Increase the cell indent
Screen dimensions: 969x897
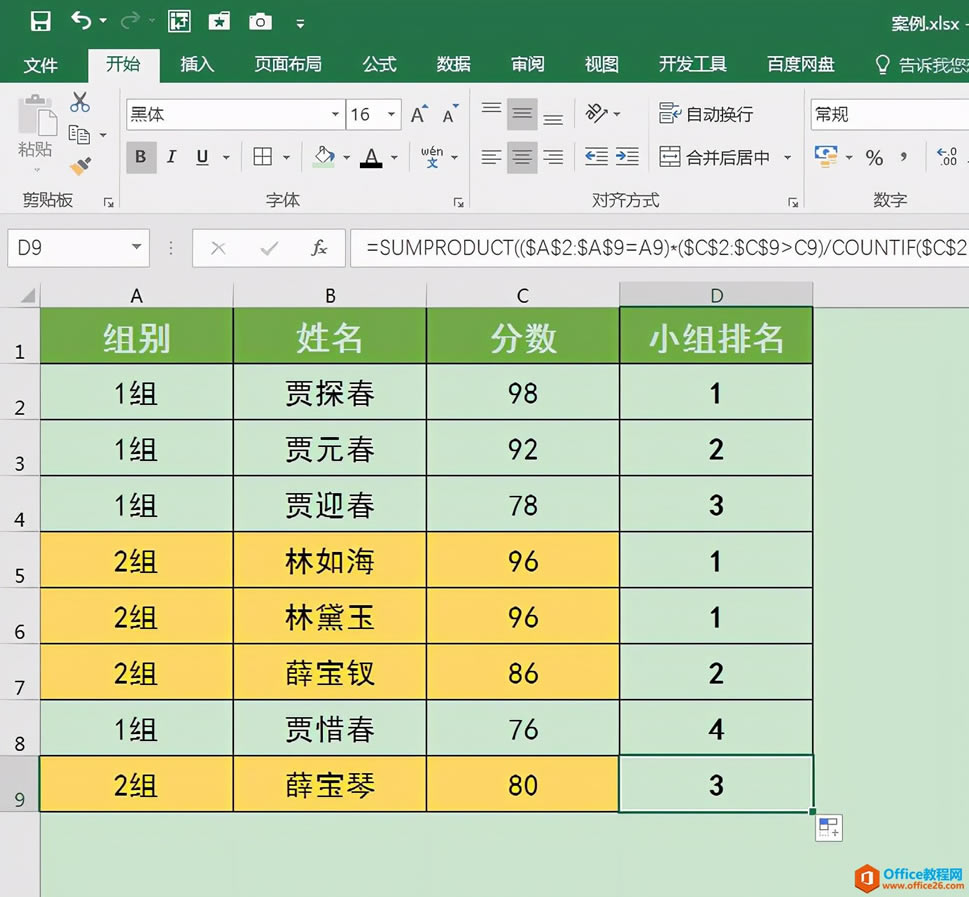[x=627, y=157]
